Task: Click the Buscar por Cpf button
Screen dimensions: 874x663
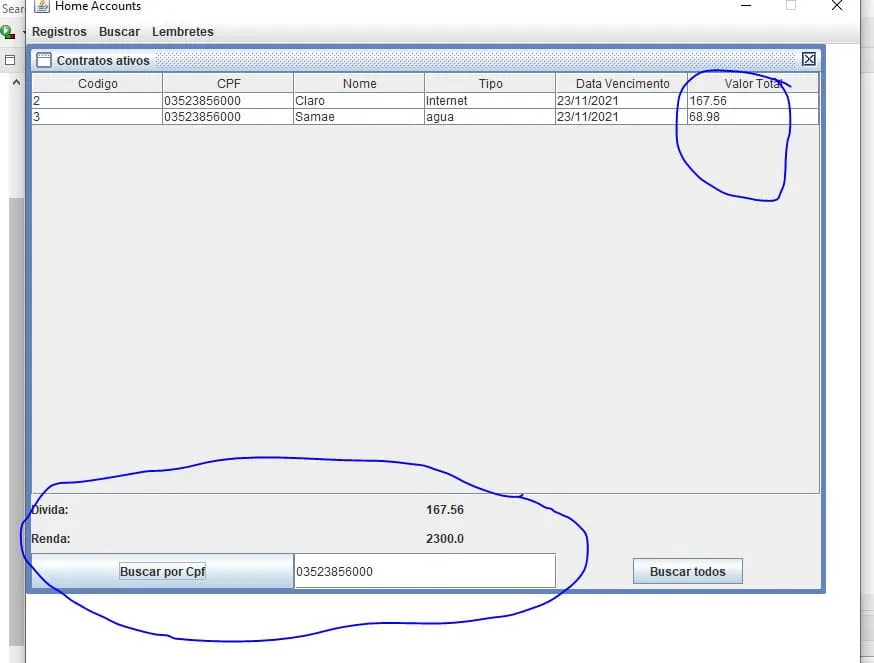Action: pyautogui.click(x=163, y=572)
